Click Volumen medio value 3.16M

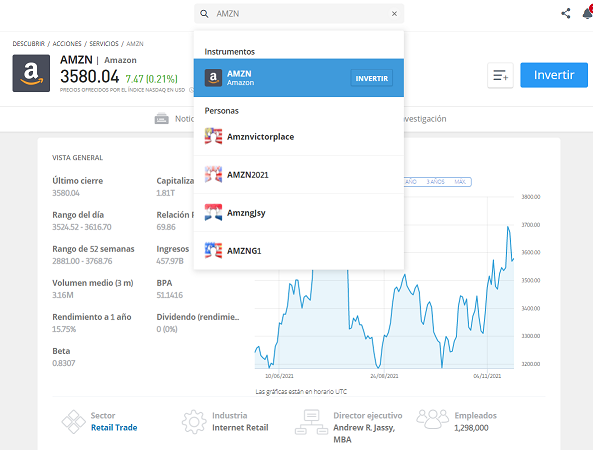(63, 295)
